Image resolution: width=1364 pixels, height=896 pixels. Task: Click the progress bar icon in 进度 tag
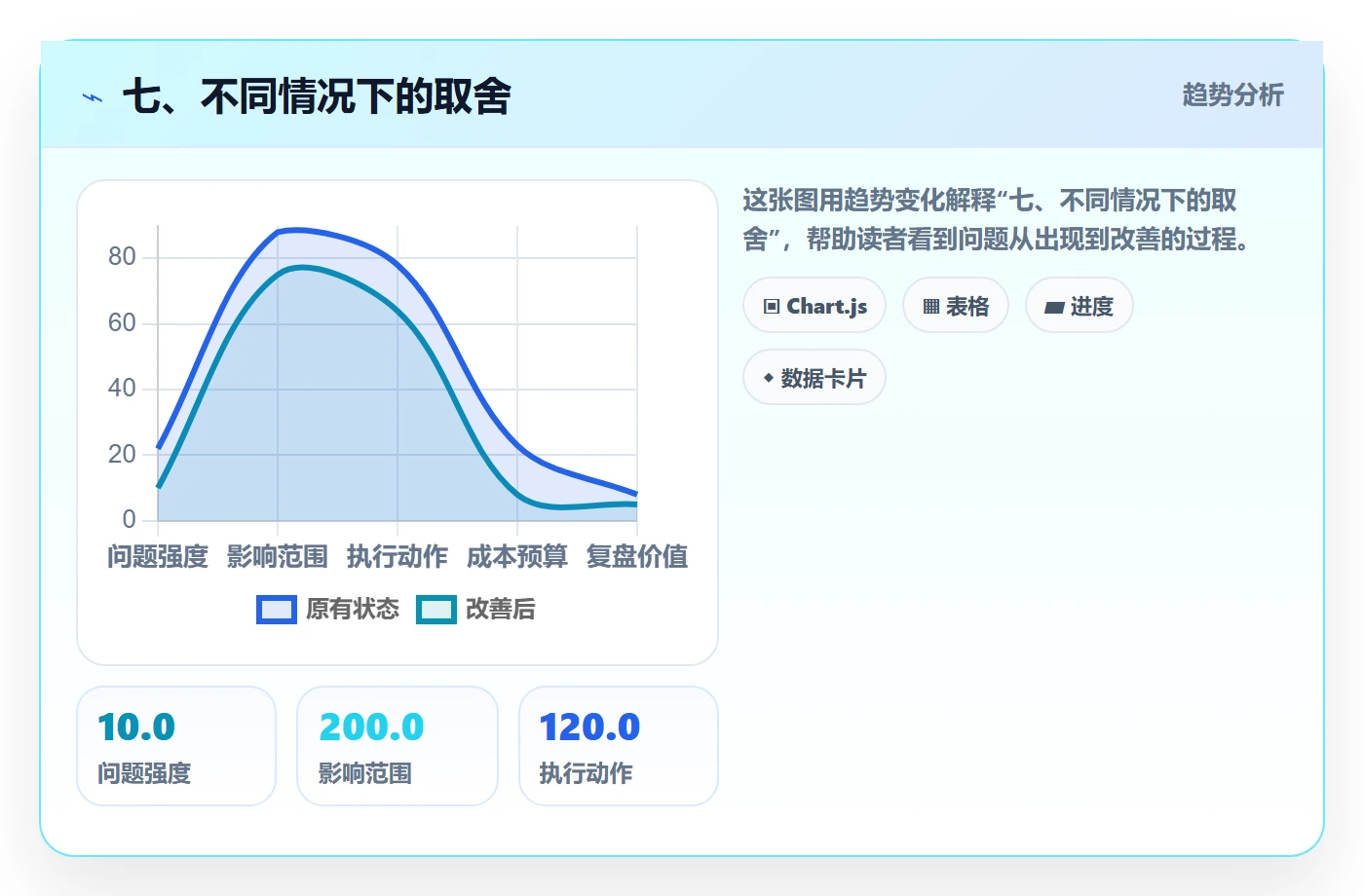coord(1054,308)
